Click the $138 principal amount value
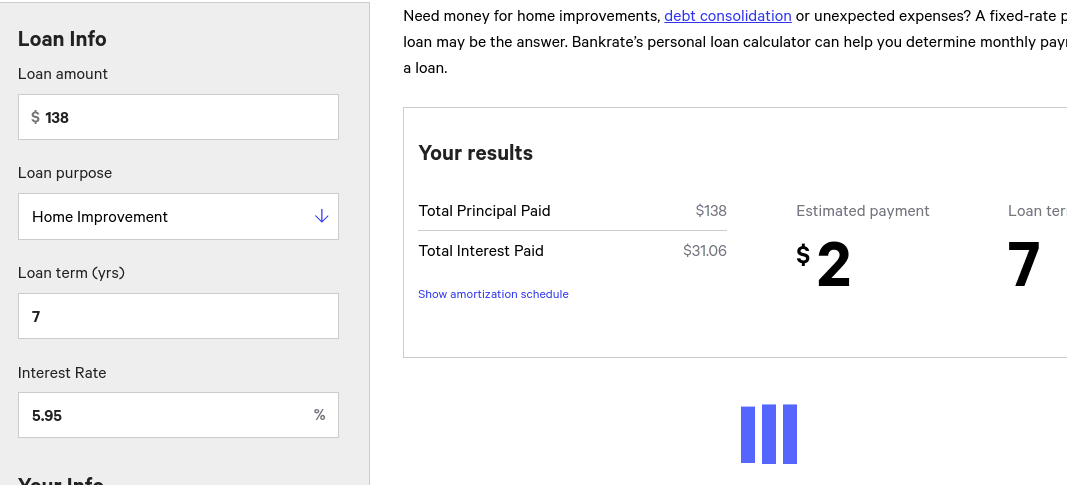 pyautogui.click(x=711, y=211)
